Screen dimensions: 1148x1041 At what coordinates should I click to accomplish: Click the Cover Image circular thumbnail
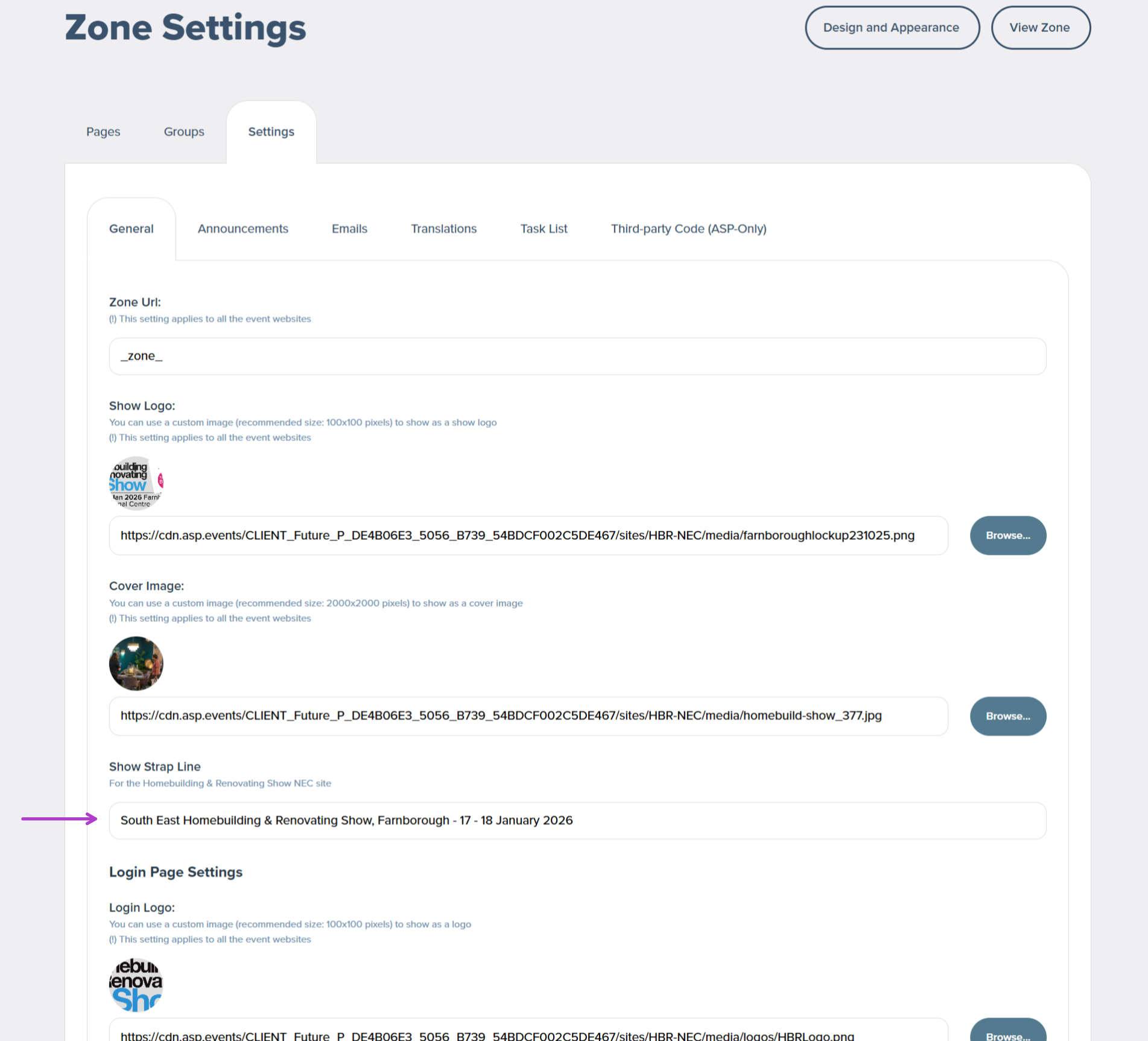click(x=135, y=663)
